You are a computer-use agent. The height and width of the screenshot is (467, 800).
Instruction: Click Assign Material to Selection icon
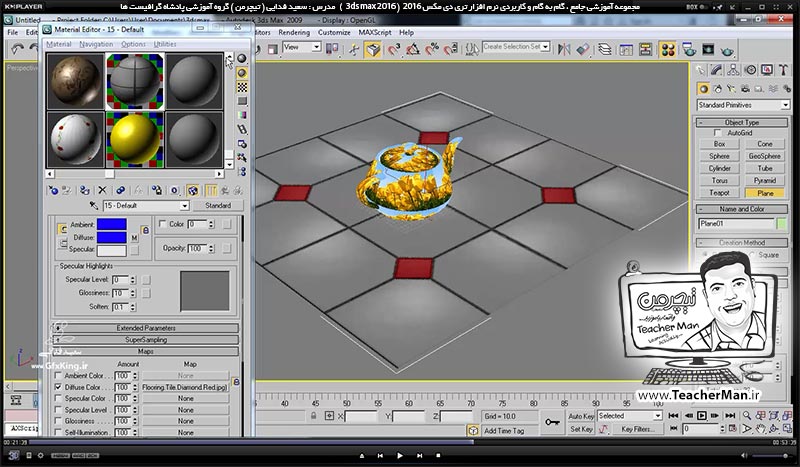[85, 190]
